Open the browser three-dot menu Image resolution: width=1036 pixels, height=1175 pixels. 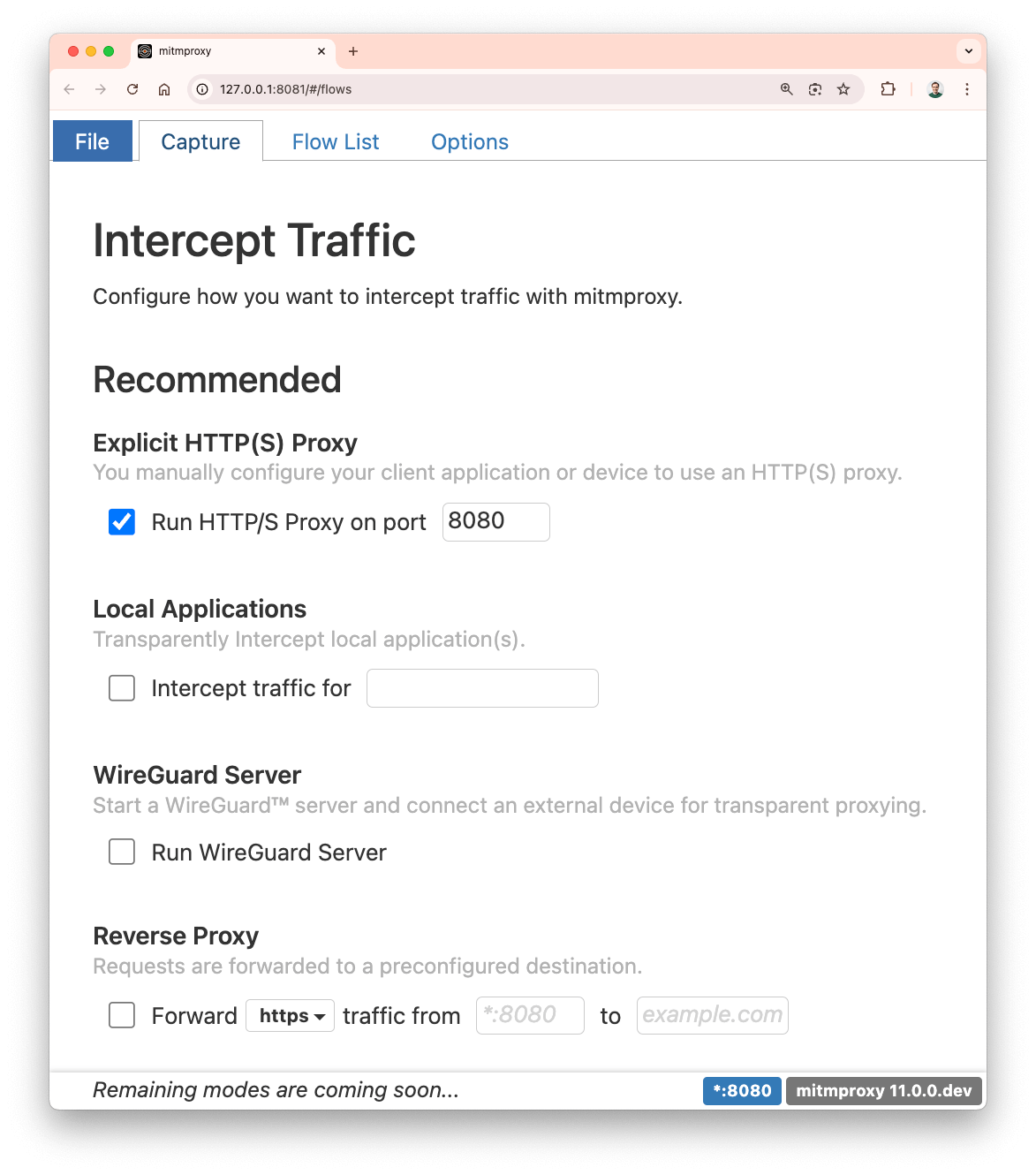pos(967,89)
